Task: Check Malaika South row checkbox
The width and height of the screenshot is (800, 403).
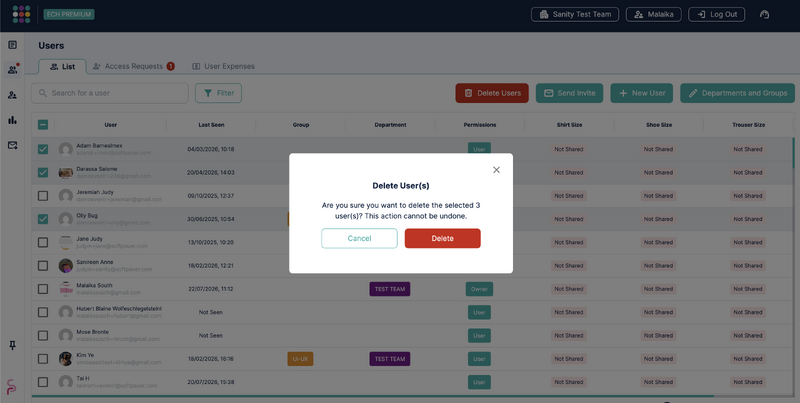Action: coord(43,289)
